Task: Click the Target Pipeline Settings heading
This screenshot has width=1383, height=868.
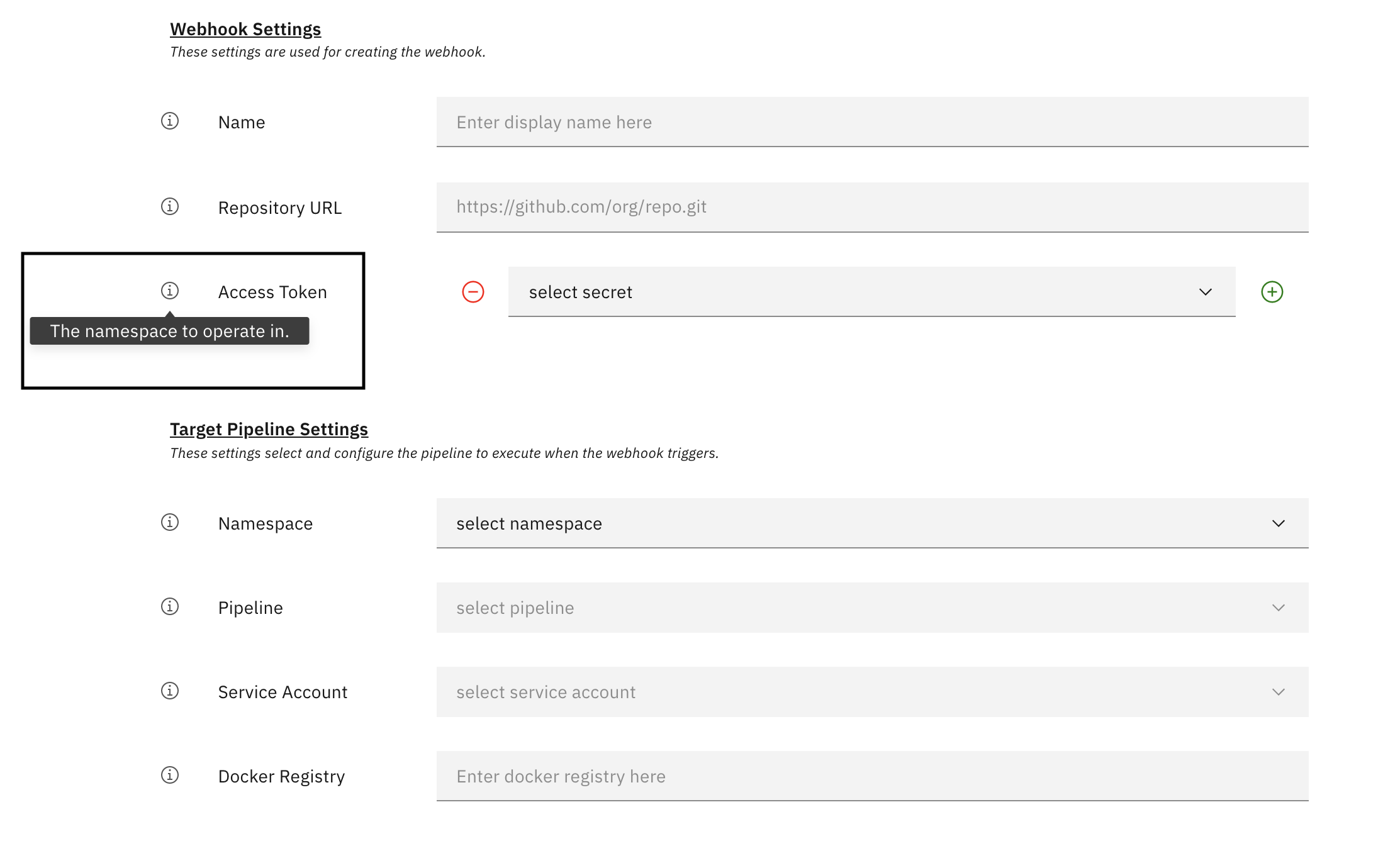Action: [x=269, y=428]
